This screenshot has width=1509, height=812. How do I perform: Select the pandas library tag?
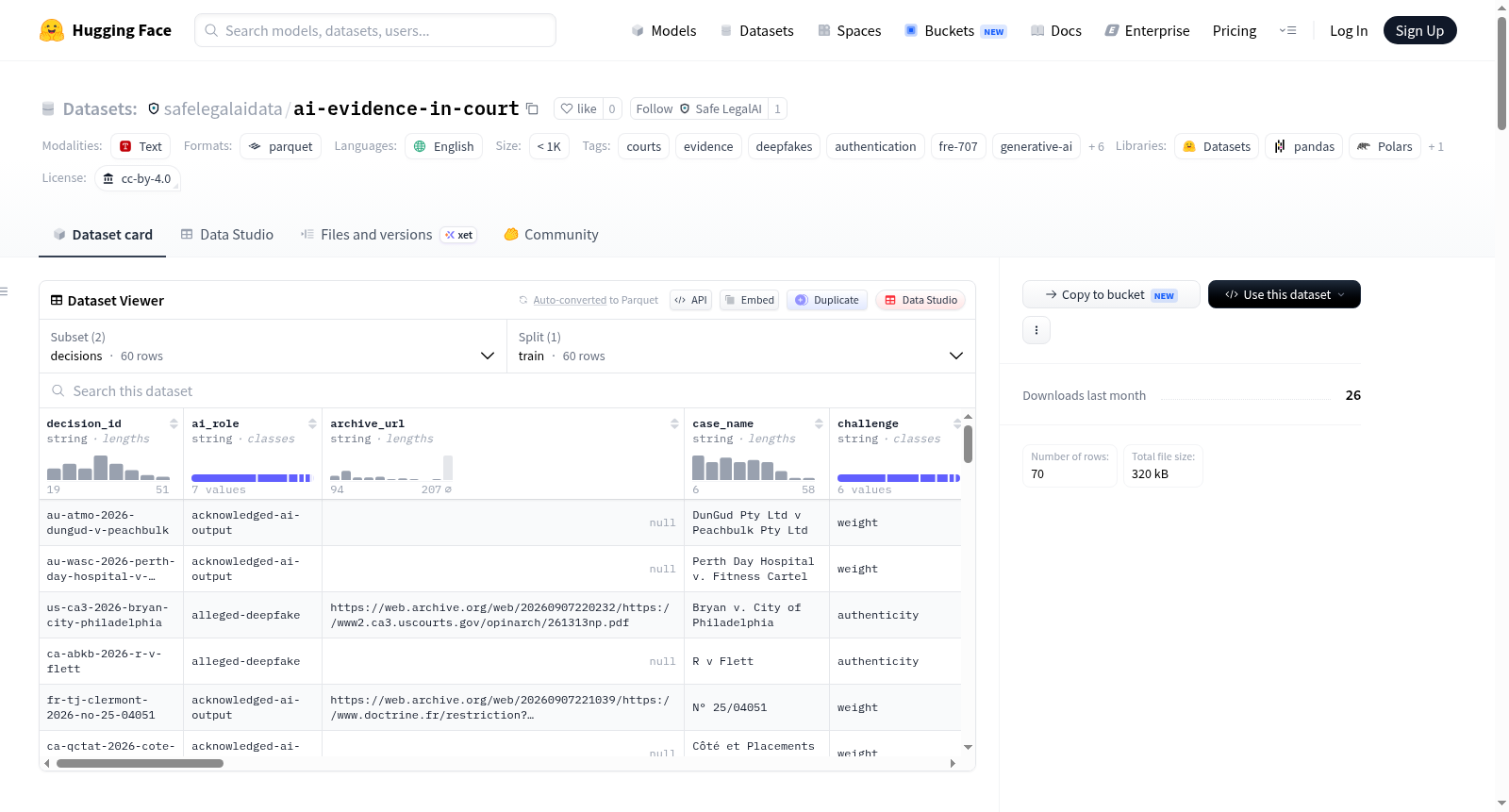[x=1304, y=146]
